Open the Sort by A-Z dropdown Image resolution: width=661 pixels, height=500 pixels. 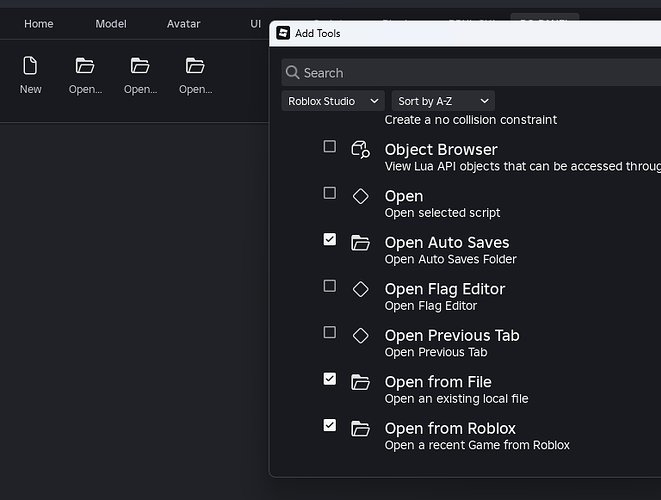(443, 101)
